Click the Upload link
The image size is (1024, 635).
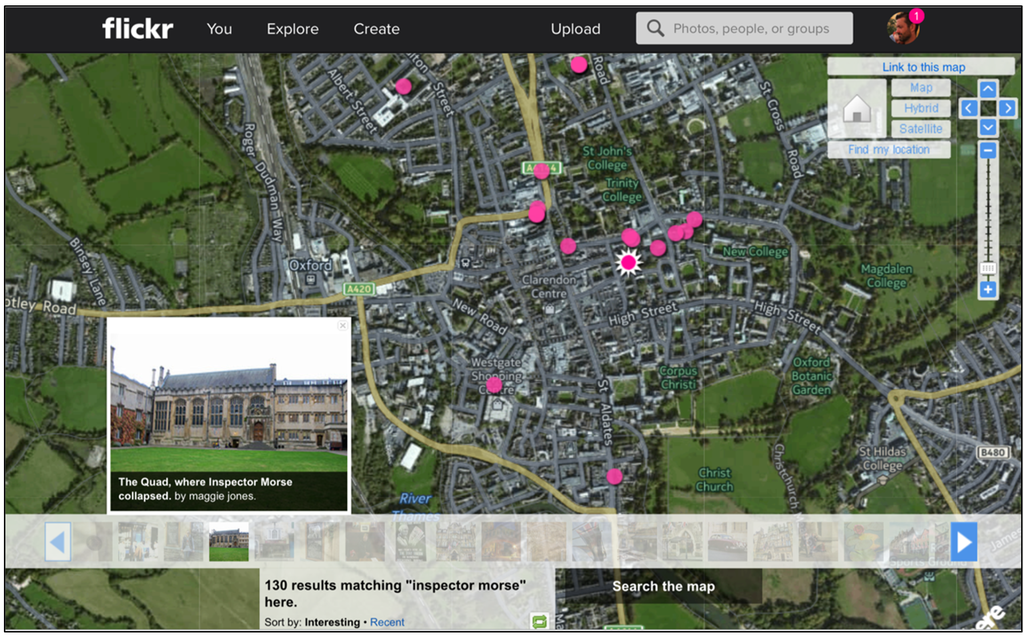tap(576, 29)
